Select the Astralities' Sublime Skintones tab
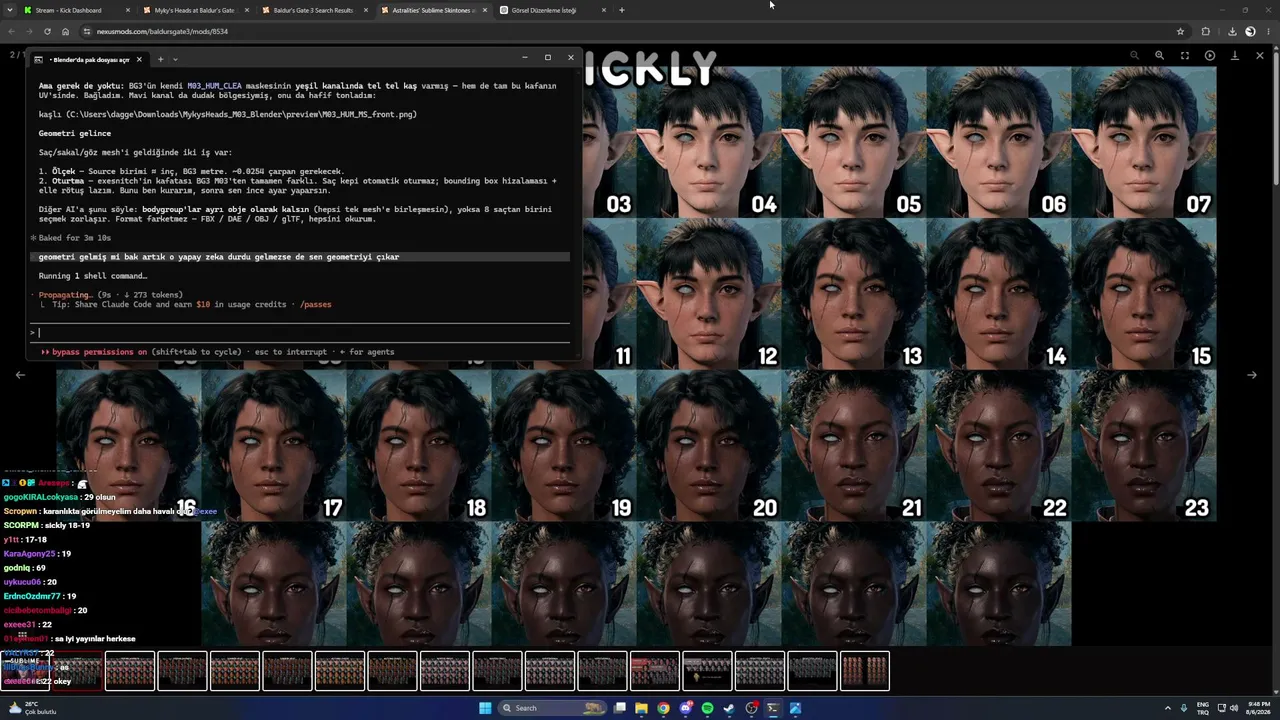The height and width of the screenshot is (720, 1280). pyautogui.click(x=434, y=10)
